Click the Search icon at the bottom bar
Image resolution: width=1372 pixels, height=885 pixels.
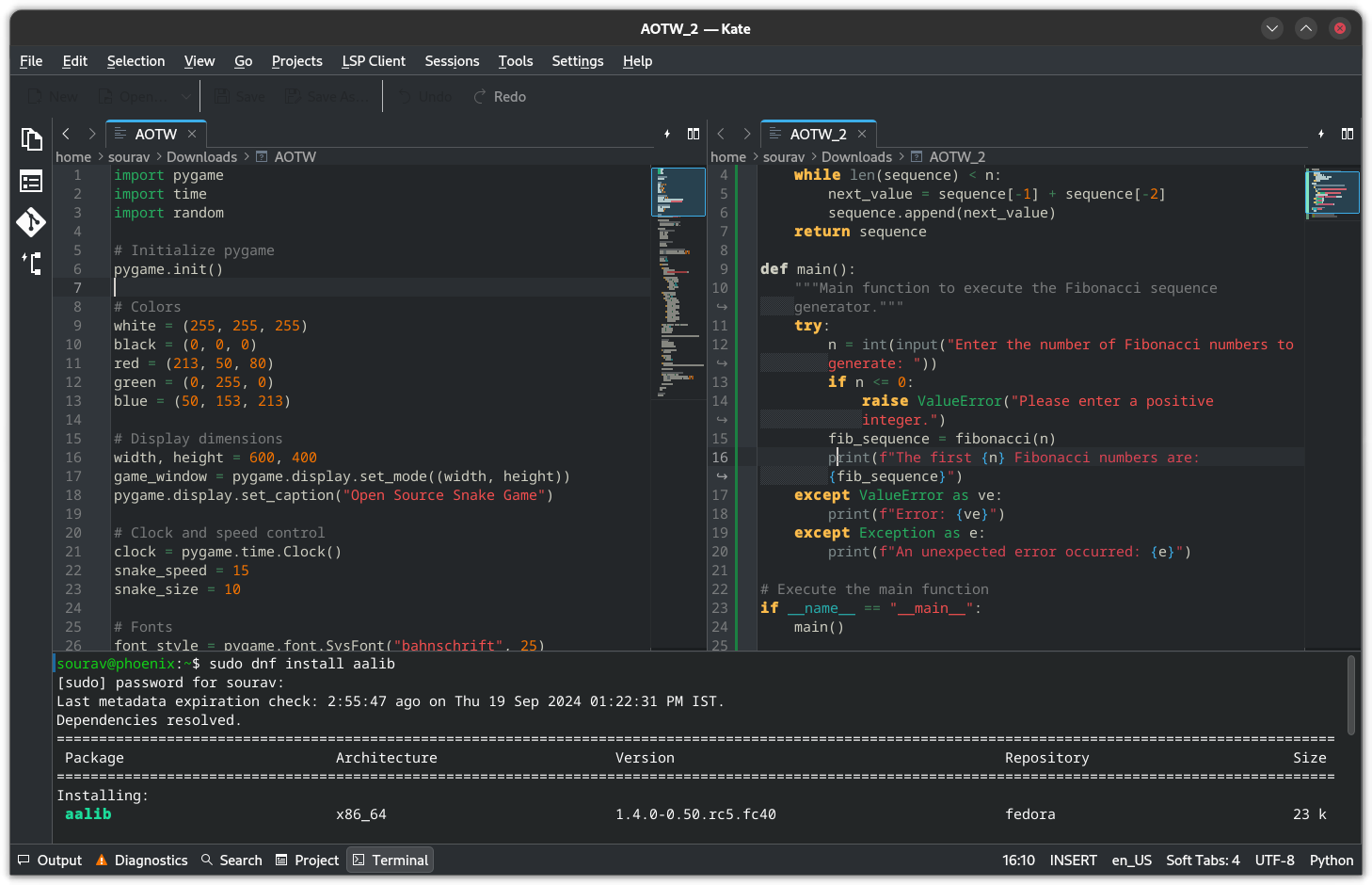(x=231, y=860)
